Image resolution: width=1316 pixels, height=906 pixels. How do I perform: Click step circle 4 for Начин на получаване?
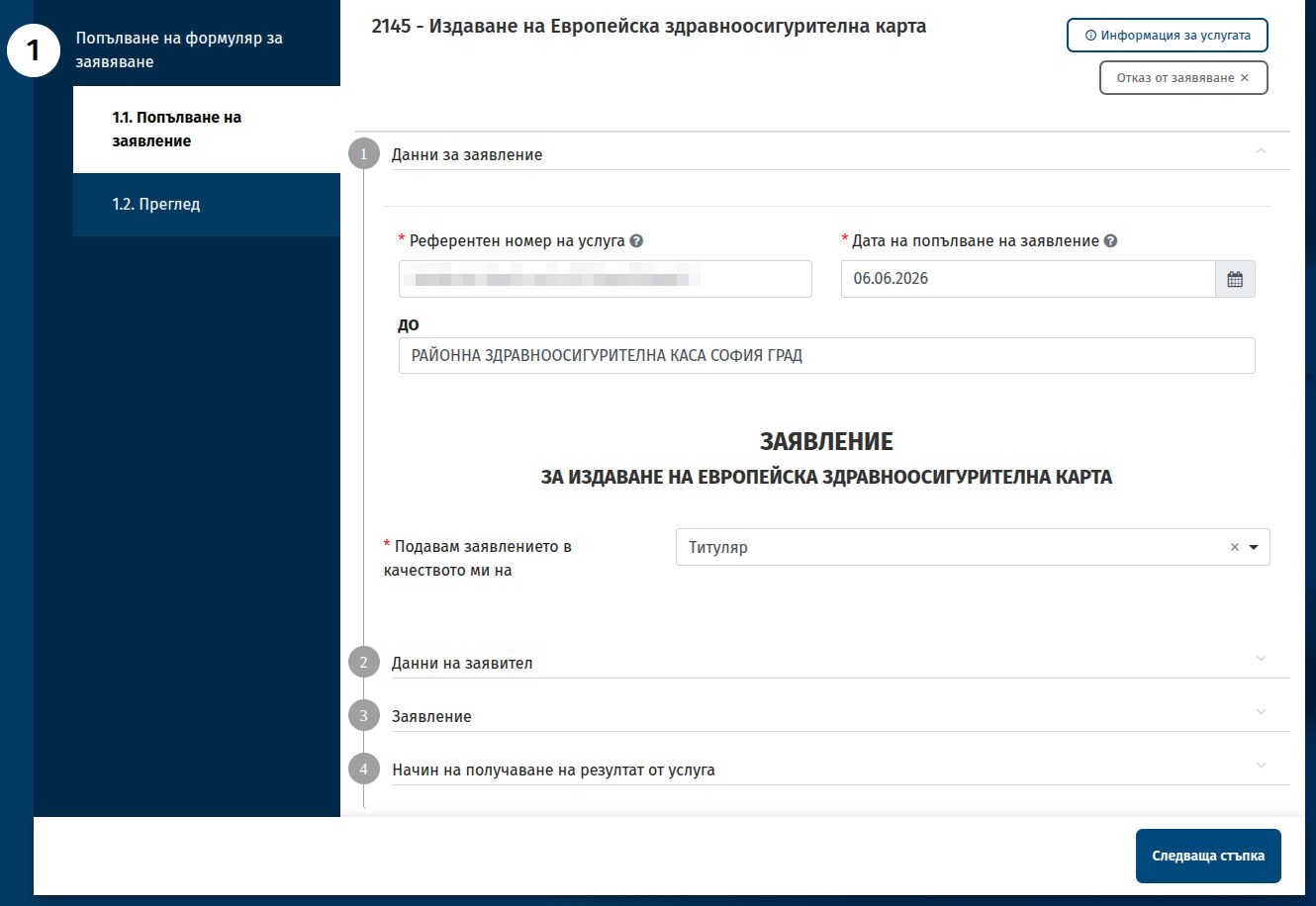(363, 770)
